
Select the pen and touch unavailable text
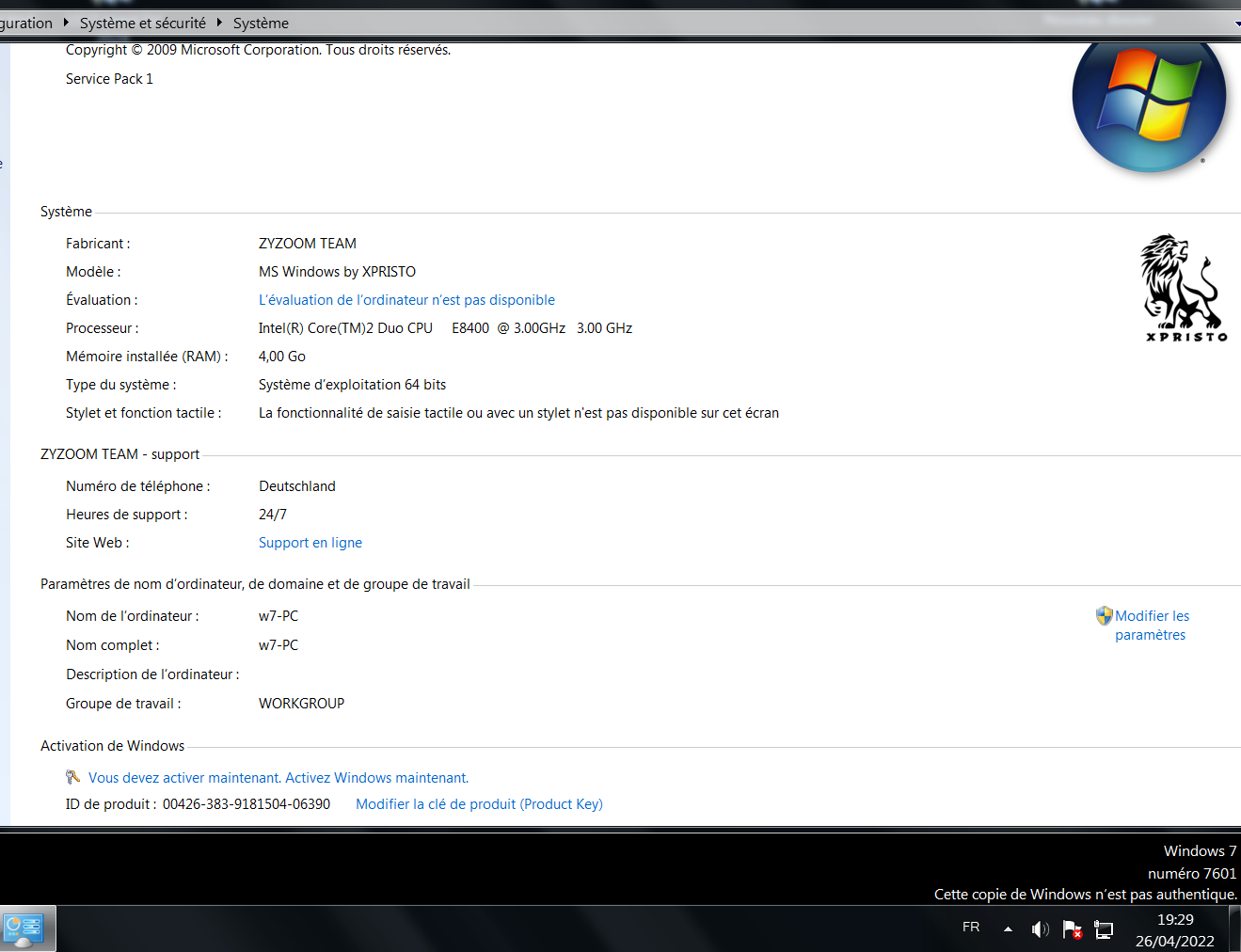pos(518,413)
